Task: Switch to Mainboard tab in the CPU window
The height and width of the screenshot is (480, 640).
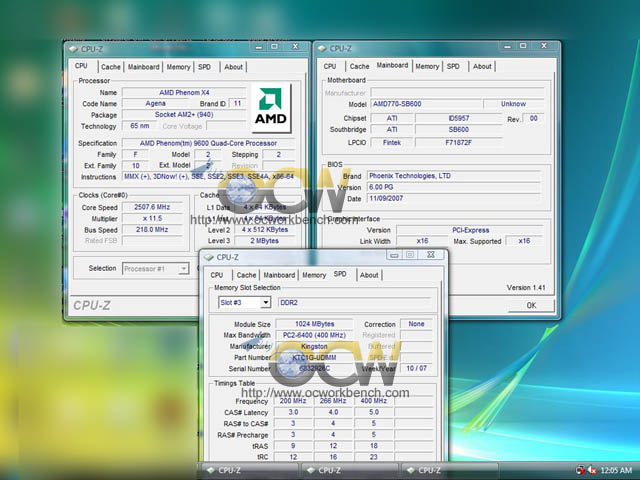Action: coord(144,67)
